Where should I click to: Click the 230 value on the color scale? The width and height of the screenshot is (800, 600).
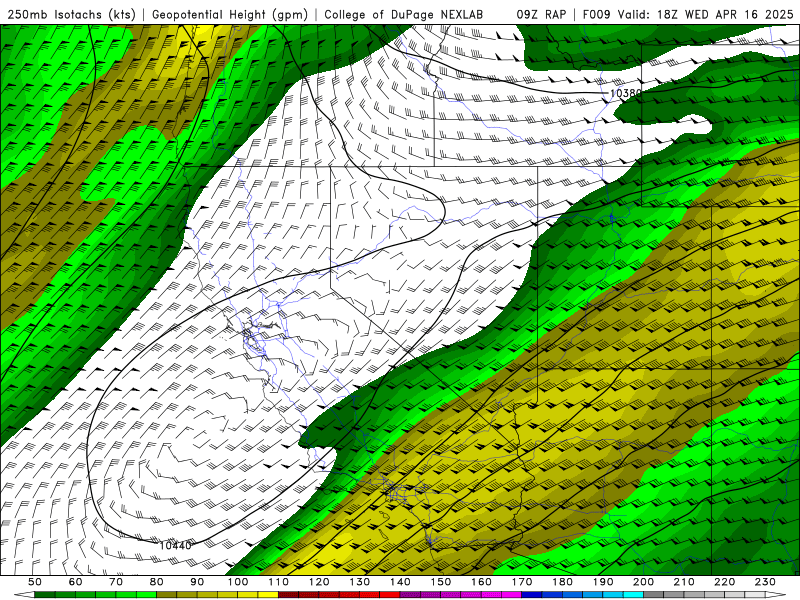coord(765,582)
